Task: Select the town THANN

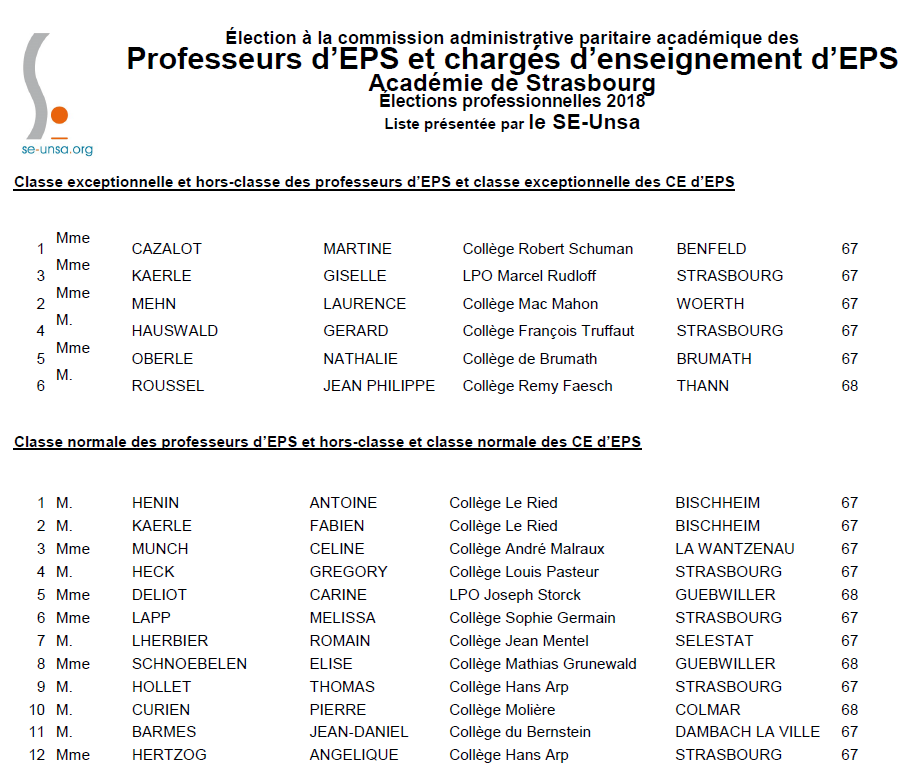Action: click(x=702, y=386)
